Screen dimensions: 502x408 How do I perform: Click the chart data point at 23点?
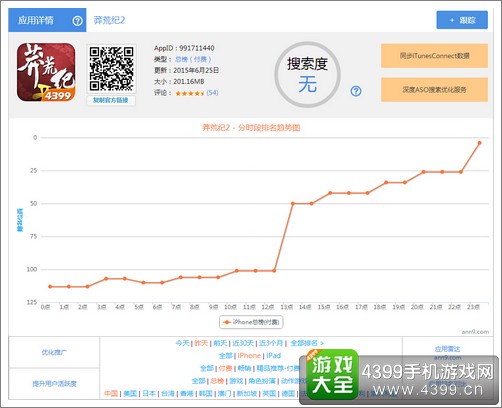tap(479, 143)
